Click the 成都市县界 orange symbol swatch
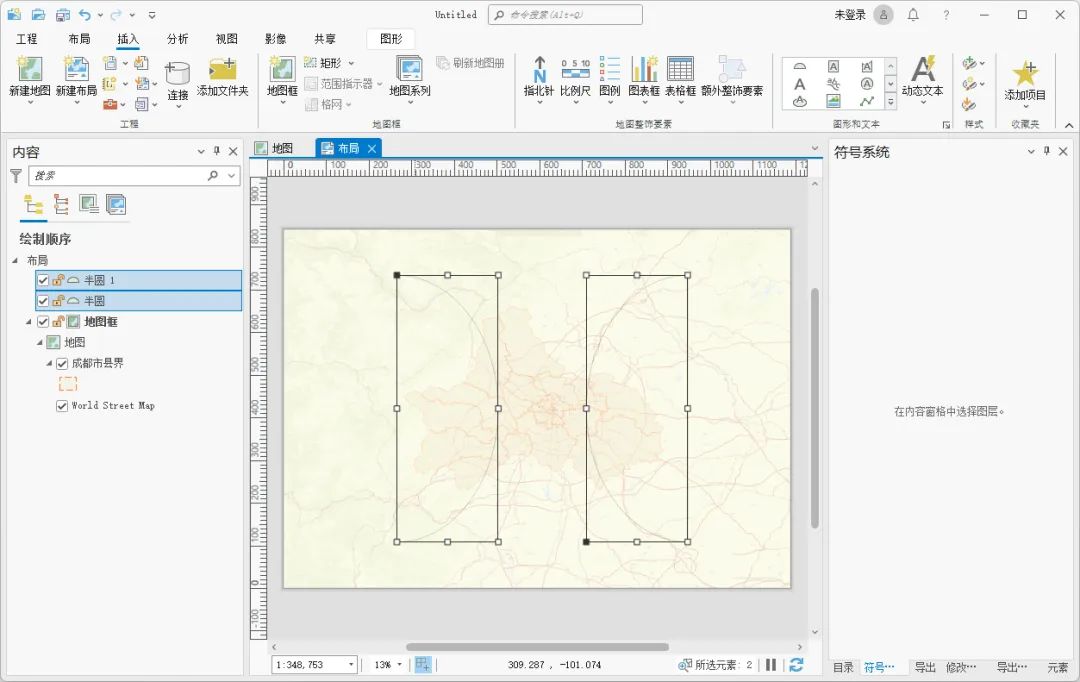The height and width of the screenshot is (682, 1080). pyautogui.click(x=68, y=384)
